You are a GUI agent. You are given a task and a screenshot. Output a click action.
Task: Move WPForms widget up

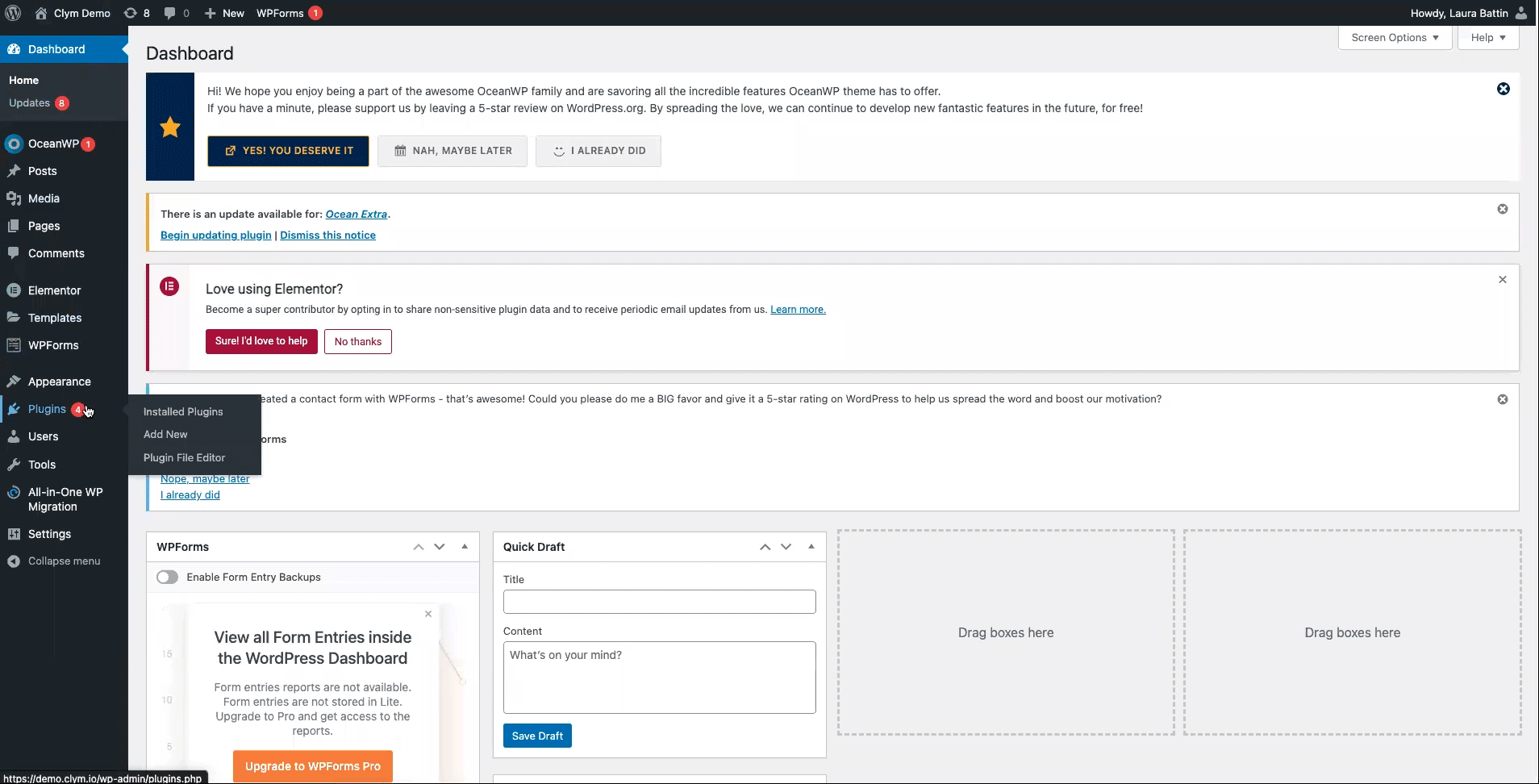point(419,547)
